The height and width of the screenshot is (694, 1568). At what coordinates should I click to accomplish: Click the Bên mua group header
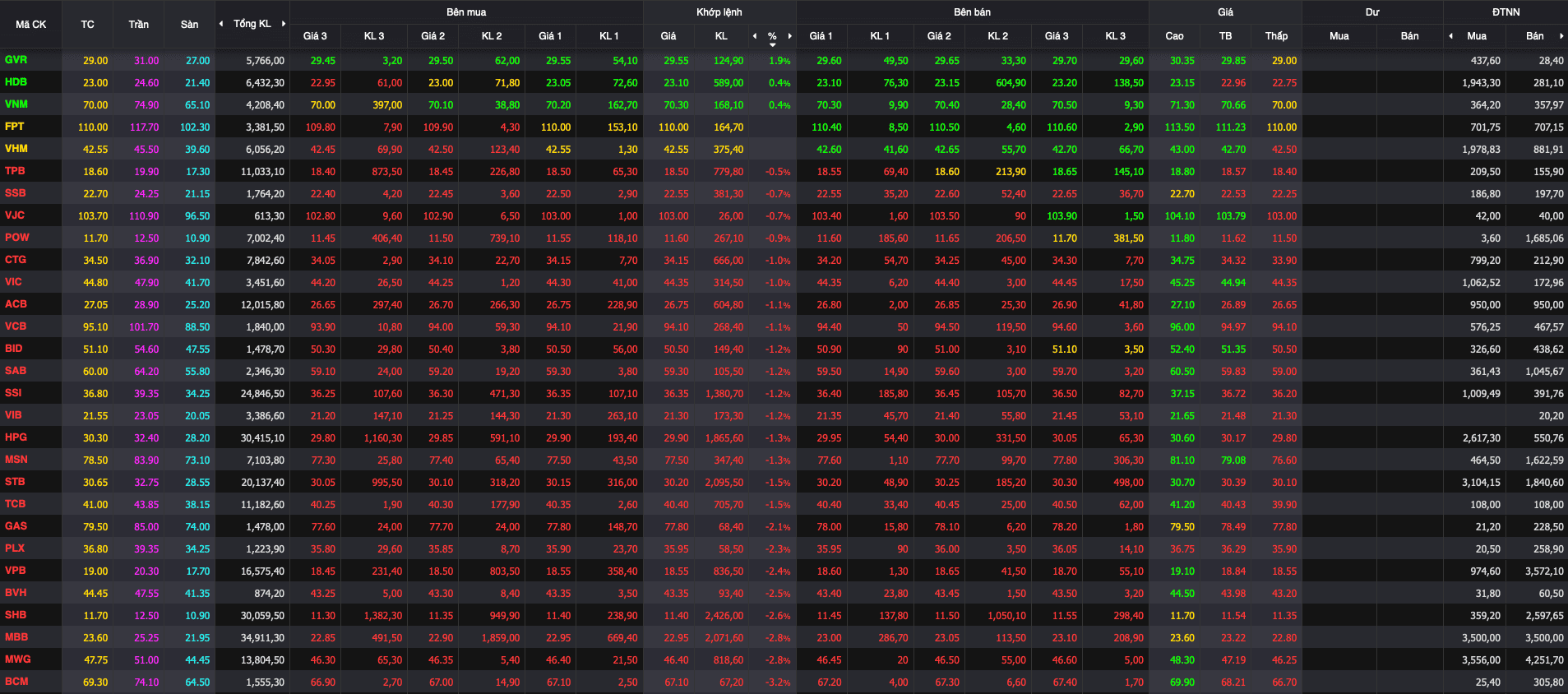[x=466, y=12]
